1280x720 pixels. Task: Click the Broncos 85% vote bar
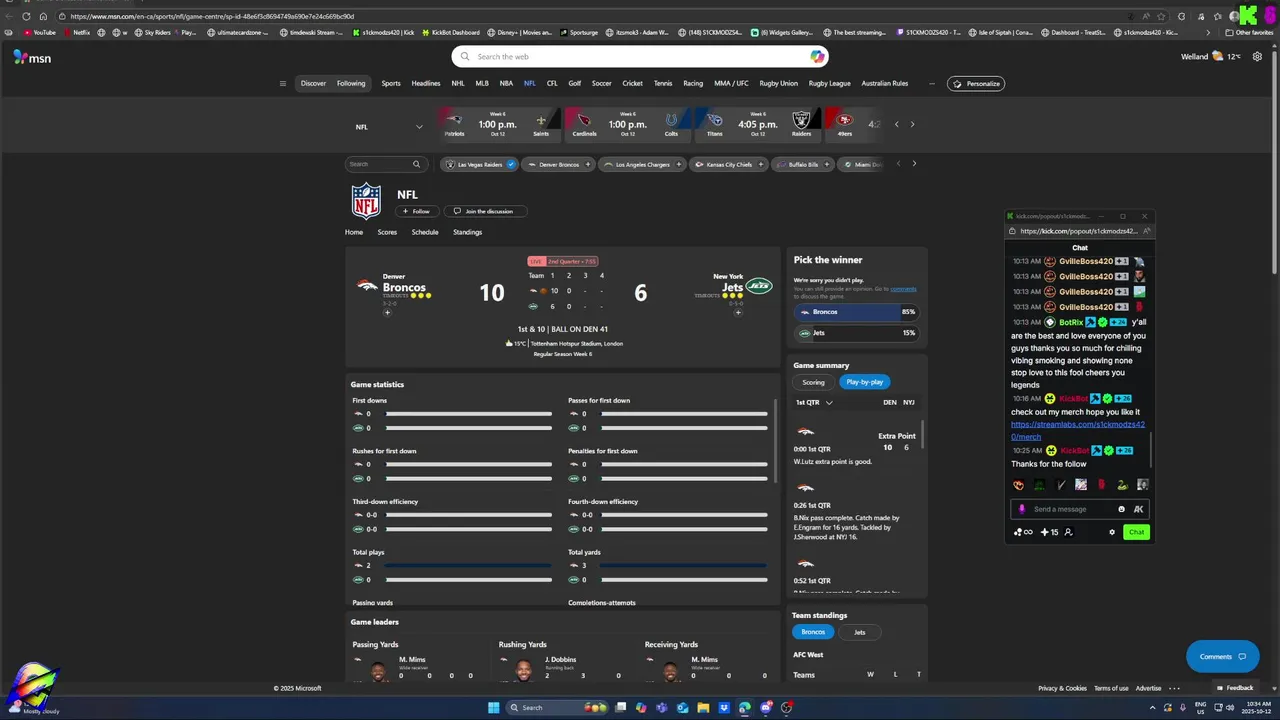(856, 312)
